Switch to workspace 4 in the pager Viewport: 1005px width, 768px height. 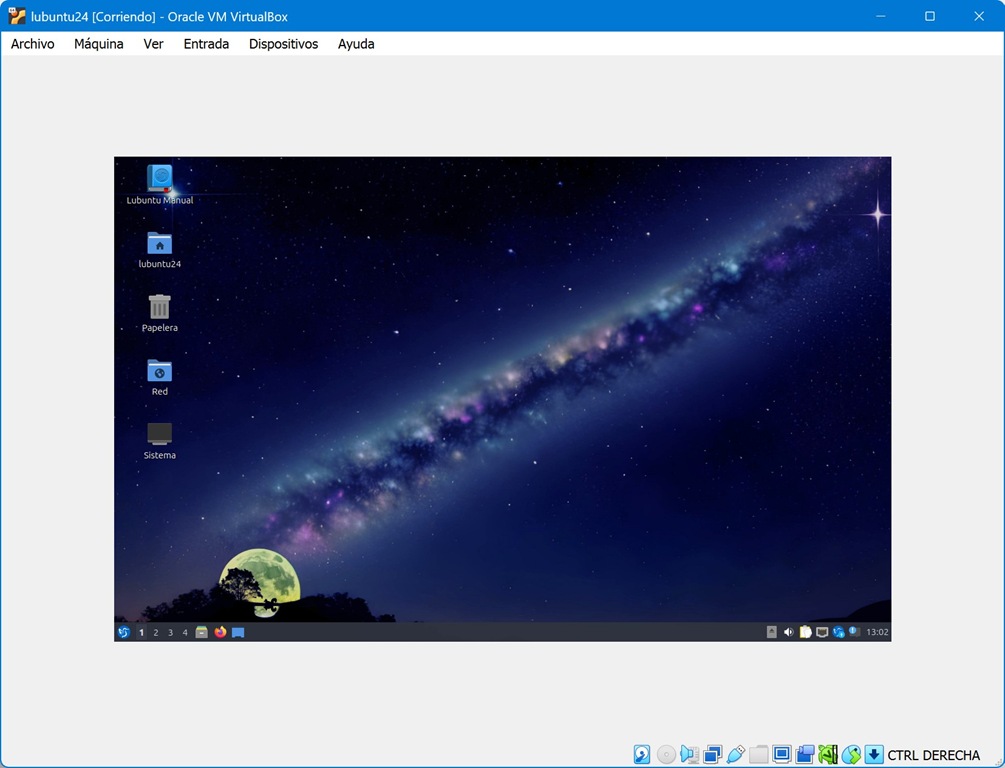185,633
